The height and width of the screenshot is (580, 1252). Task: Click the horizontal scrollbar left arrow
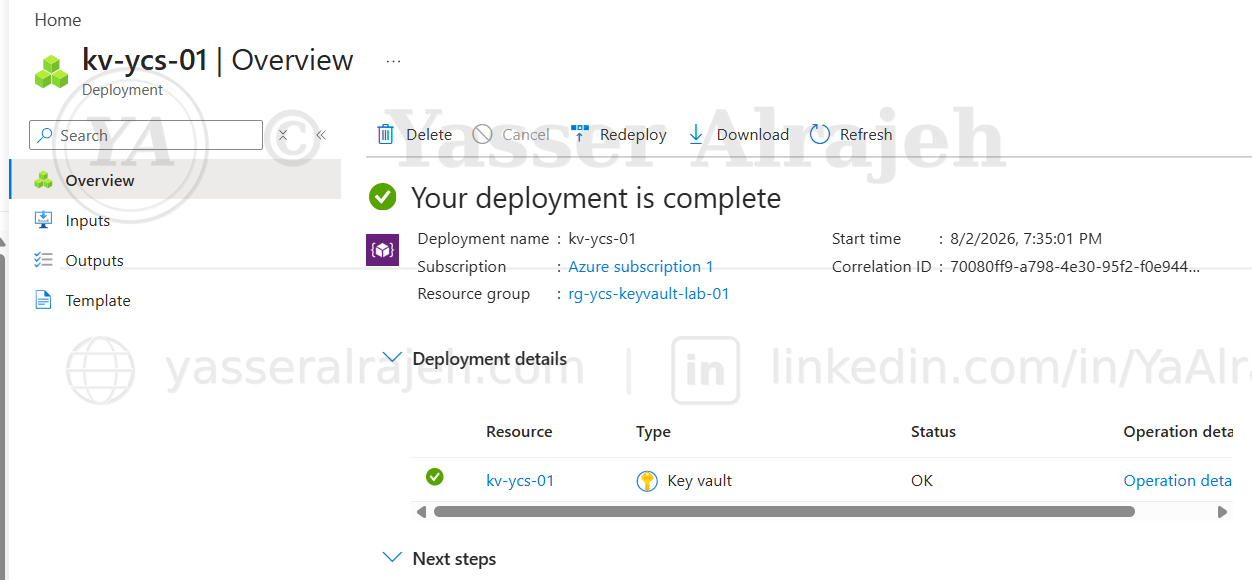[422, 512]
